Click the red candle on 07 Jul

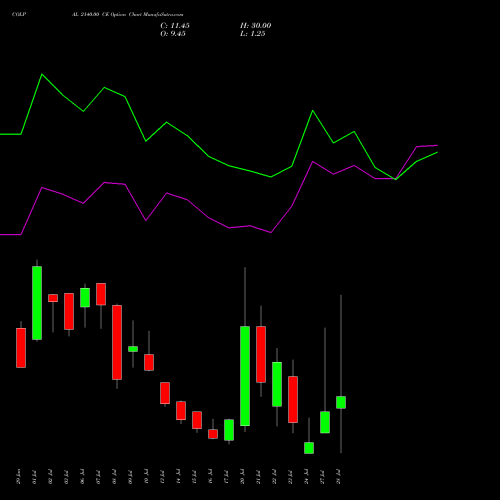(x=101, y=294)
